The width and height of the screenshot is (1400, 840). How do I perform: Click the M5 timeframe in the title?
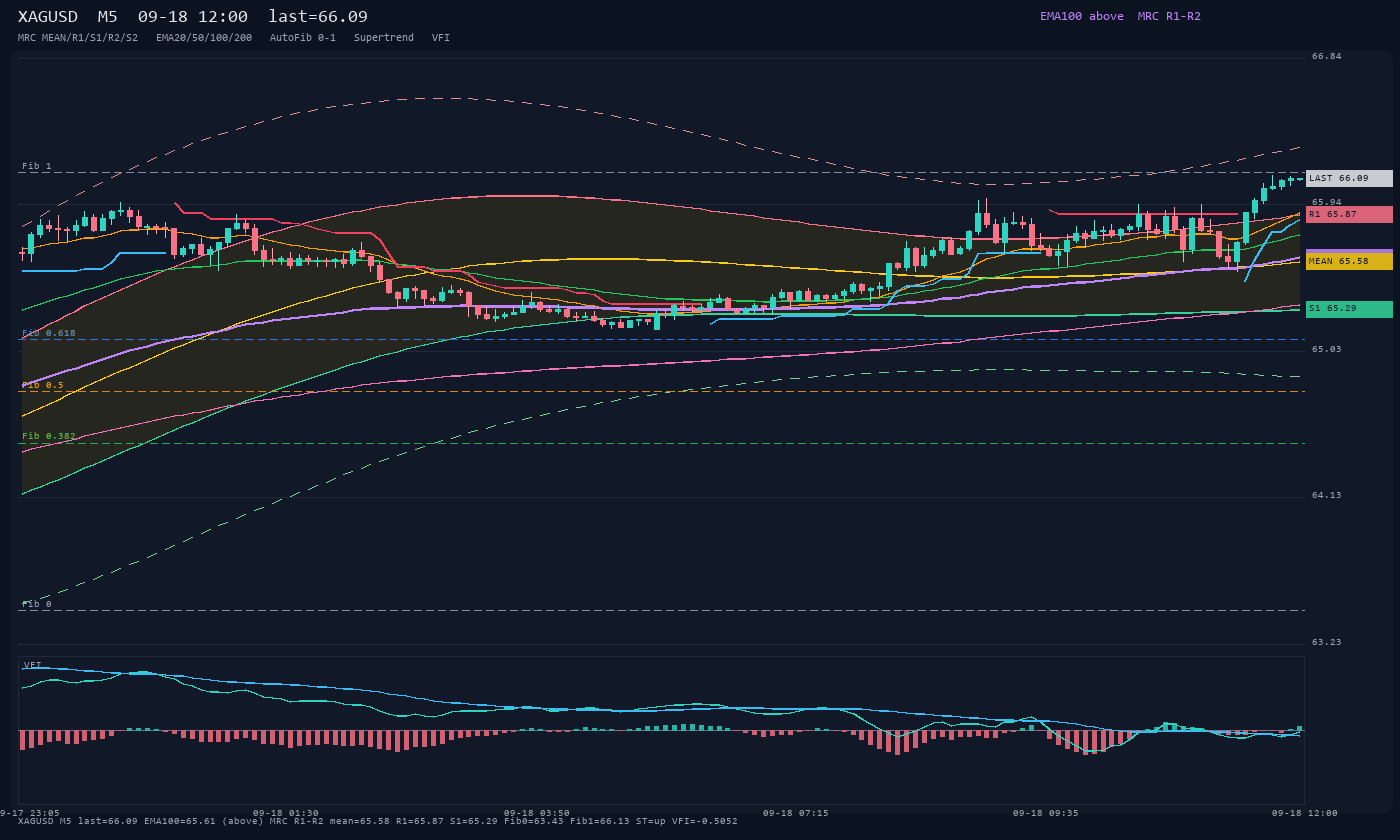(108, 17)
